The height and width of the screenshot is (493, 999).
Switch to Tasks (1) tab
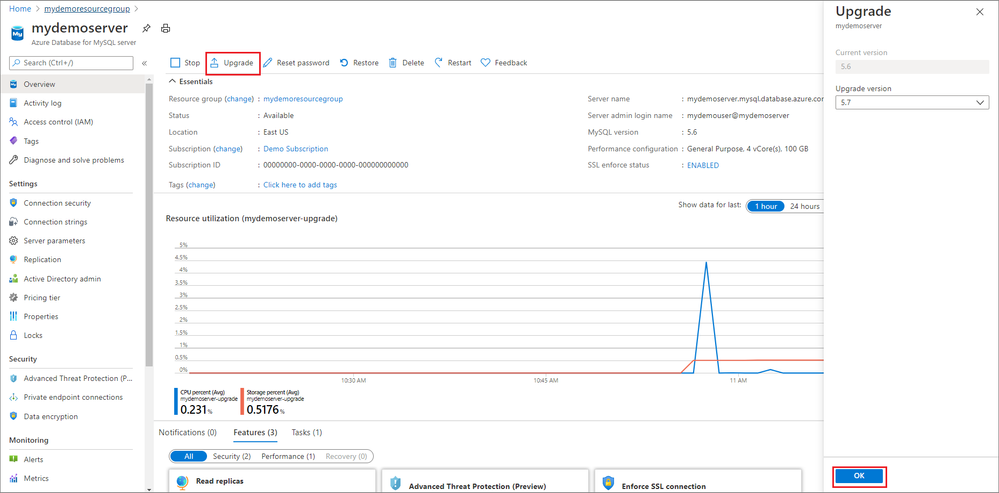306,432
